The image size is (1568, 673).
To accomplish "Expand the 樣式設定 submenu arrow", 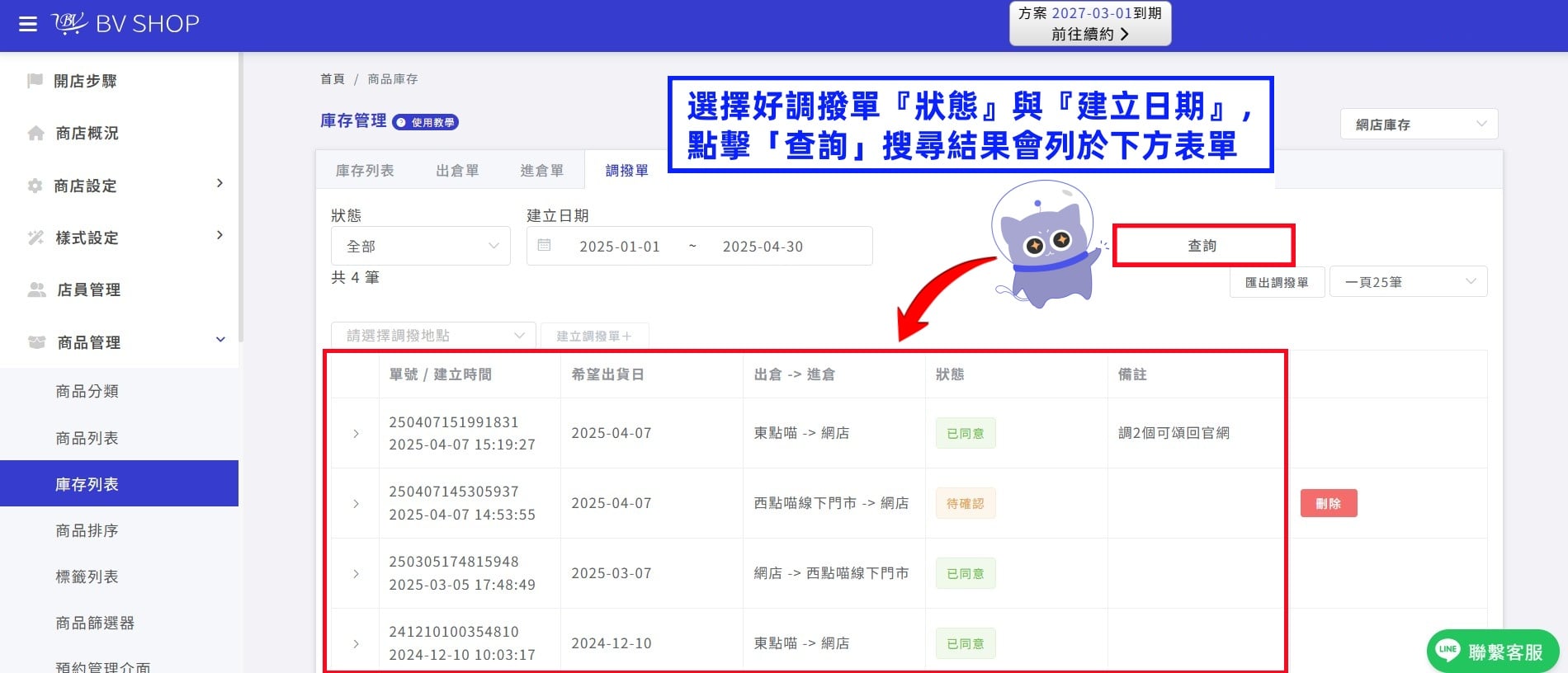I will point(220,235).
